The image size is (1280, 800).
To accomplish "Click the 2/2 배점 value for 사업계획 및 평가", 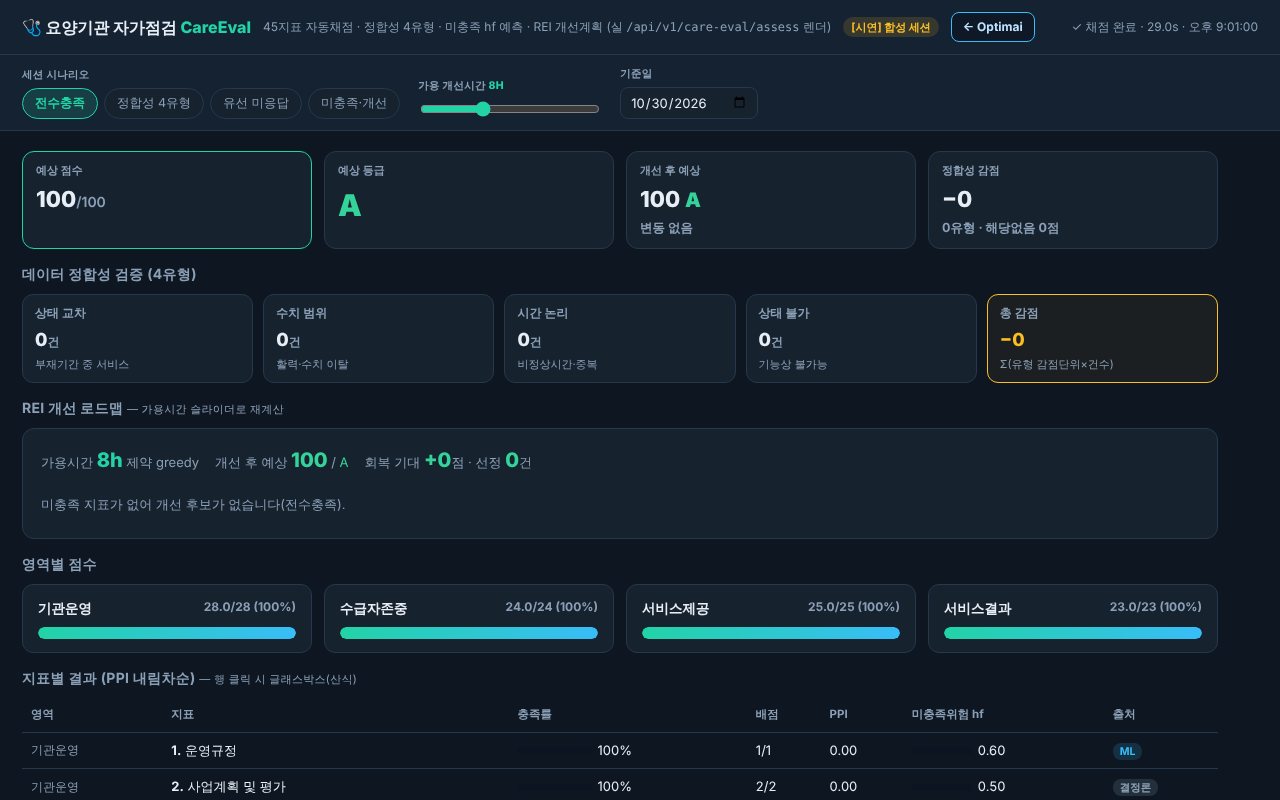I will tap(766, 787).
